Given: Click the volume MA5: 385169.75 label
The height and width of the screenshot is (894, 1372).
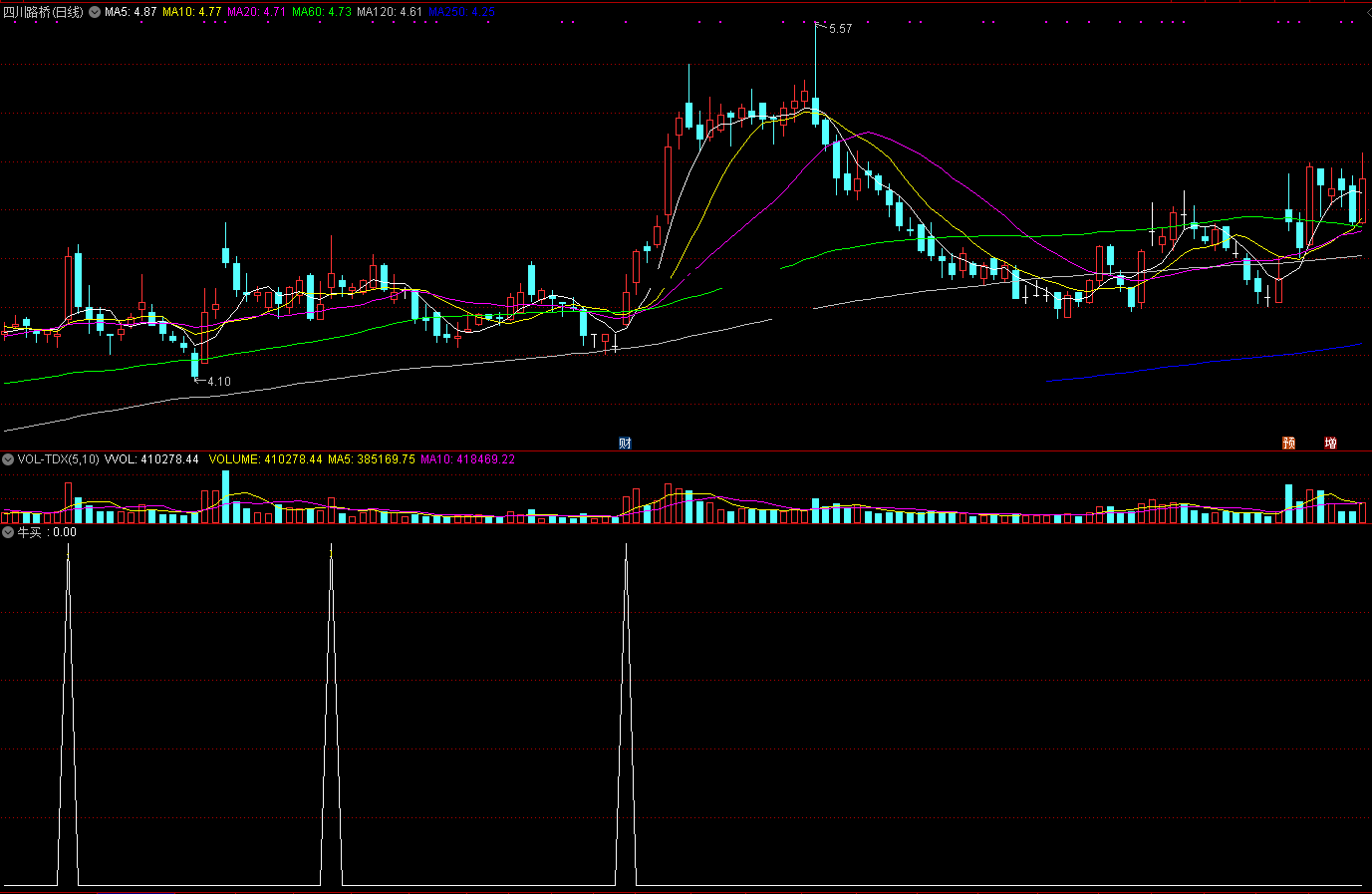Looking at the screenshot, I should pyautogui.click(x=372, y=459).
